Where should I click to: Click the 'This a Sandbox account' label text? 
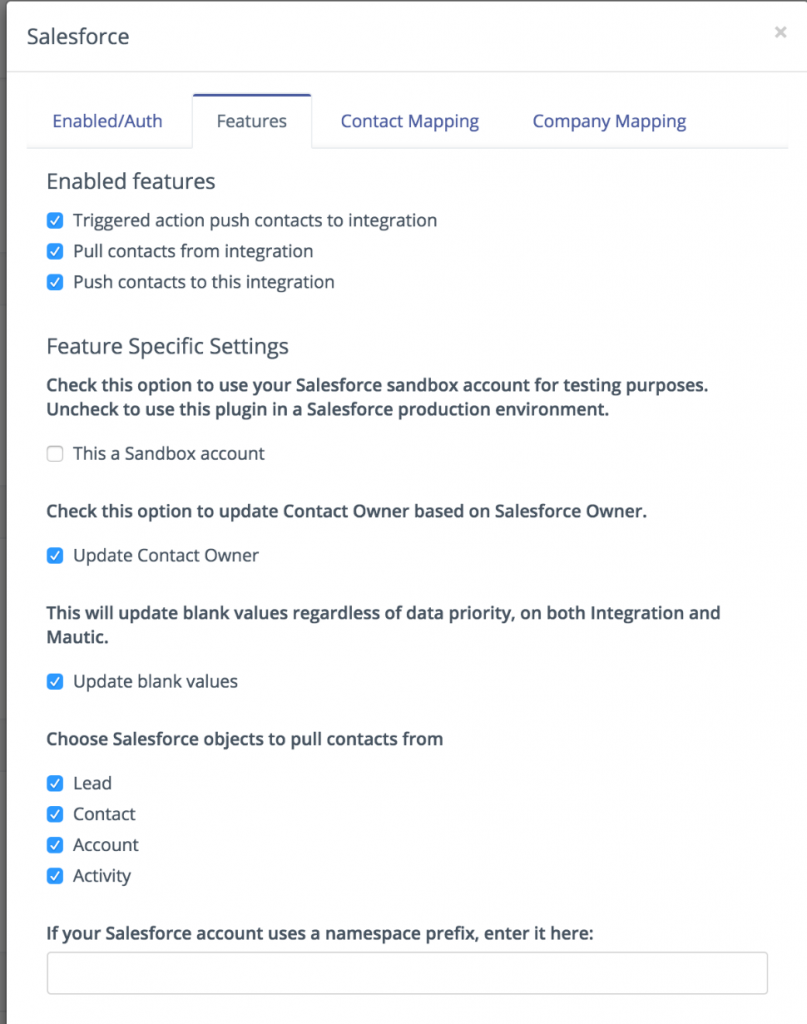169,454
